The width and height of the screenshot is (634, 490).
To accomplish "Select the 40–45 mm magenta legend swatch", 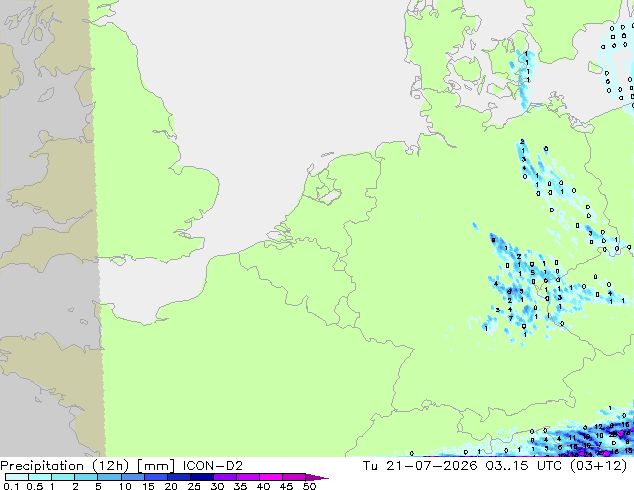I will tap(271, 477).
